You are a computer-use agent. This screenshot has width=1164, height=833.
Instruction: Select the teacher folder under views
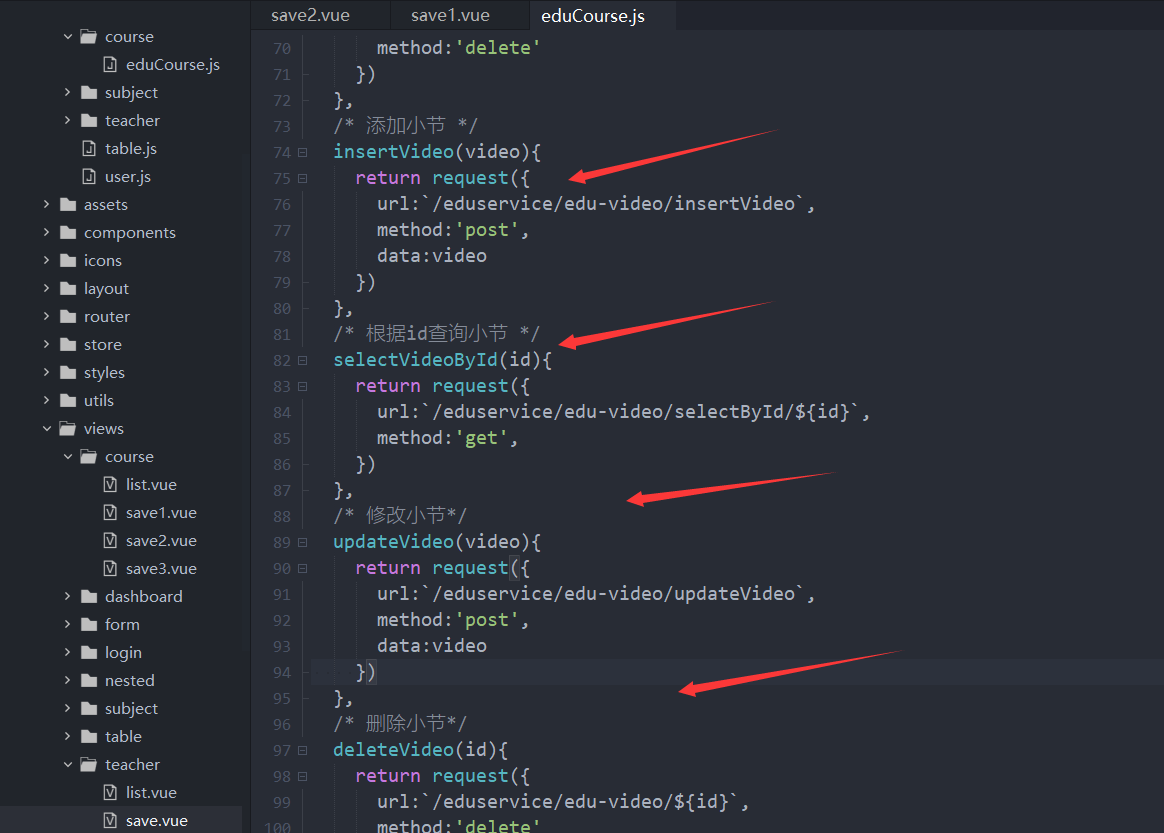132,765
